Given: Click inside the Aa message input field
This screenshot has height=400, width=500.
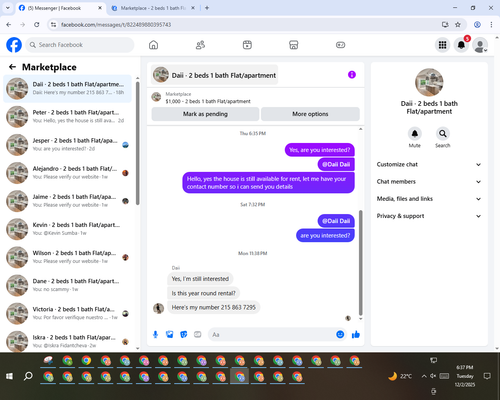Looking at the screenshot, I should click(272, 334).
